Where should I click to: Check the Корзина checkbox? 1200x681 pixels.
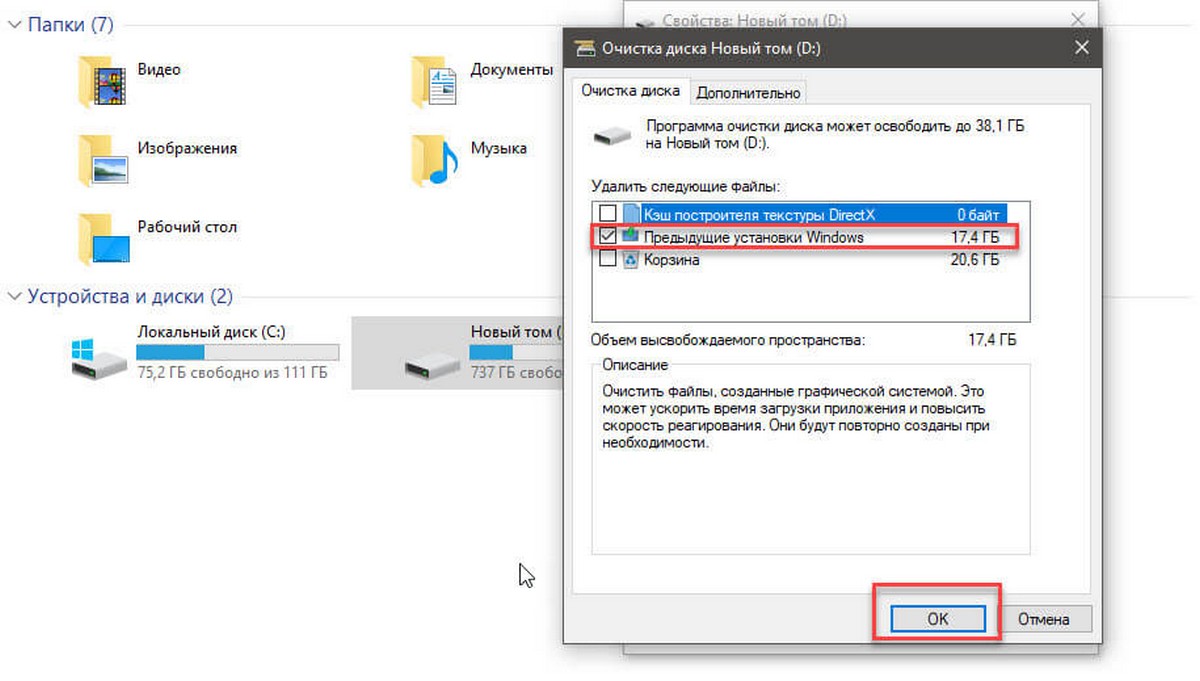(607, 259)
